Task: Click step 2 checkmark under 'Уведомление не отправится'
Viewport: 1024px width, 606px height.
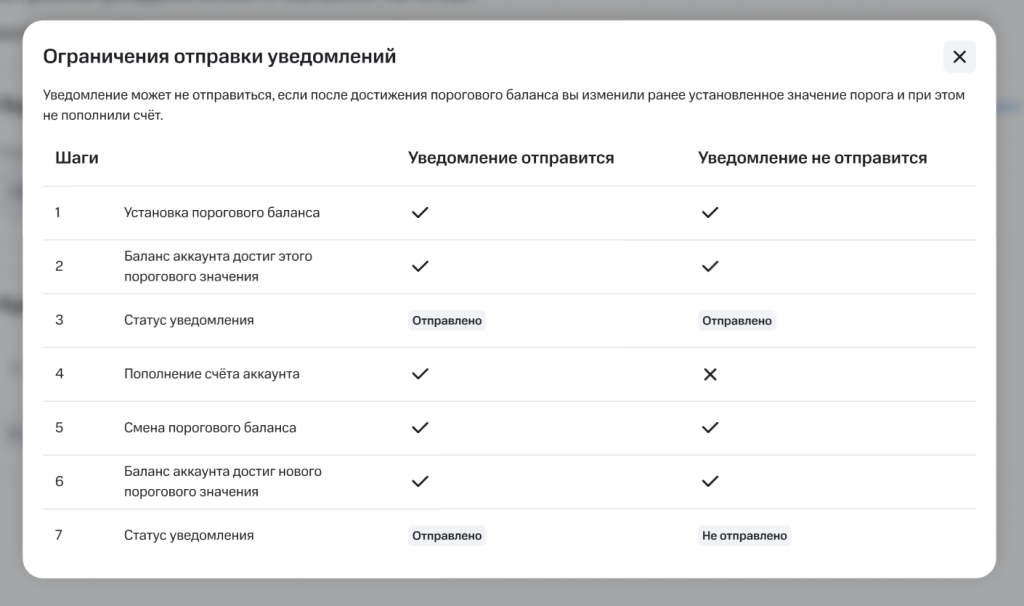Action: [x=710, y=266]
